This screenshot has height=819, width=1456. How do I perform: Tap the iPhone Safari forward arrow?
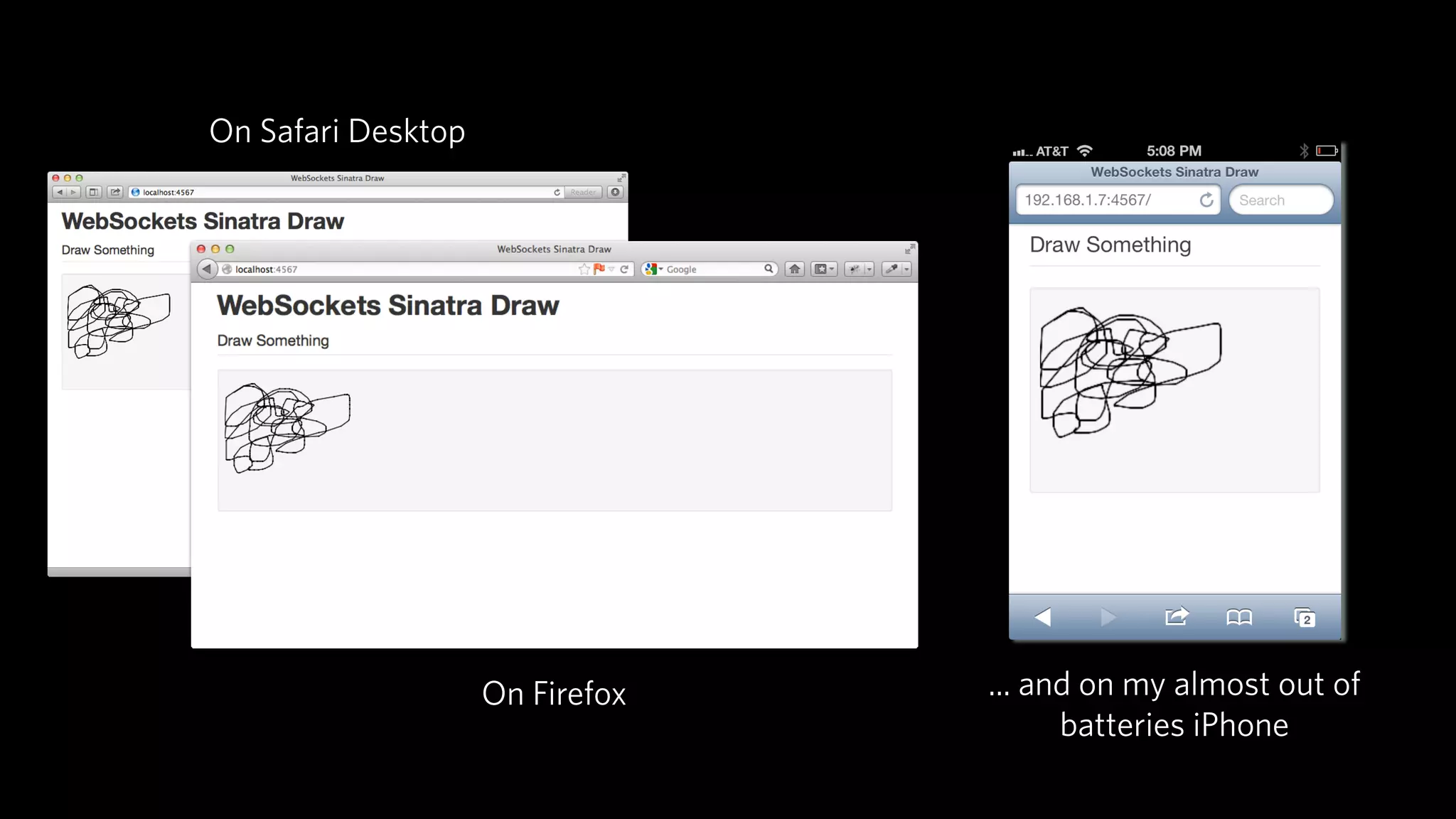click(x=1107, y=617)
